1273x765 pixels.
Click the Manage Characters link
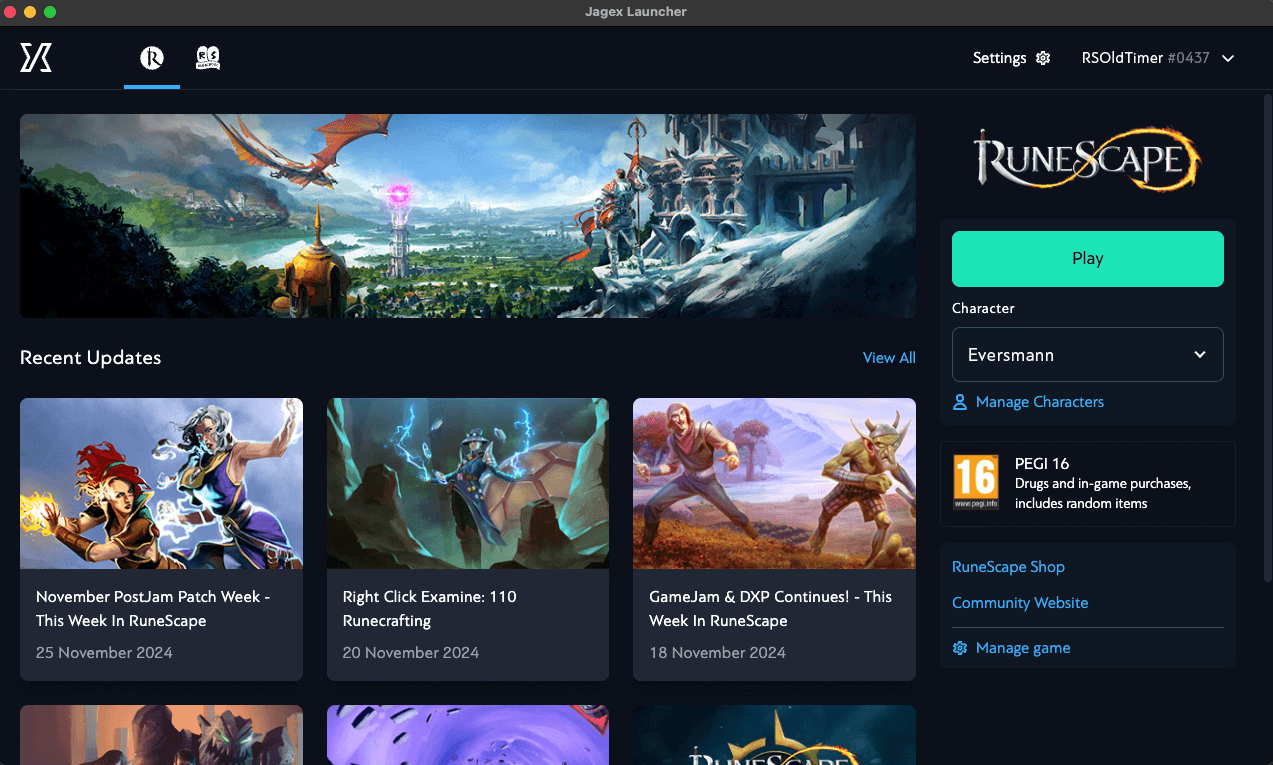point(1040,402)
